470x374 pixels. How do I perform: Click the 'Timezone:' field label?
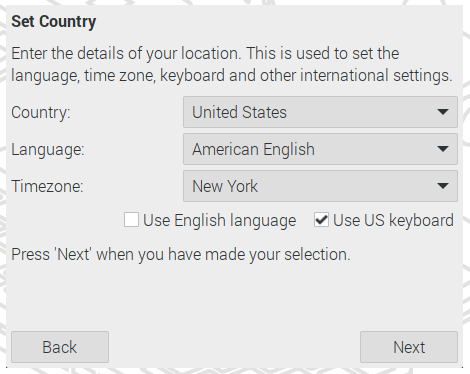tap(47, 186)
